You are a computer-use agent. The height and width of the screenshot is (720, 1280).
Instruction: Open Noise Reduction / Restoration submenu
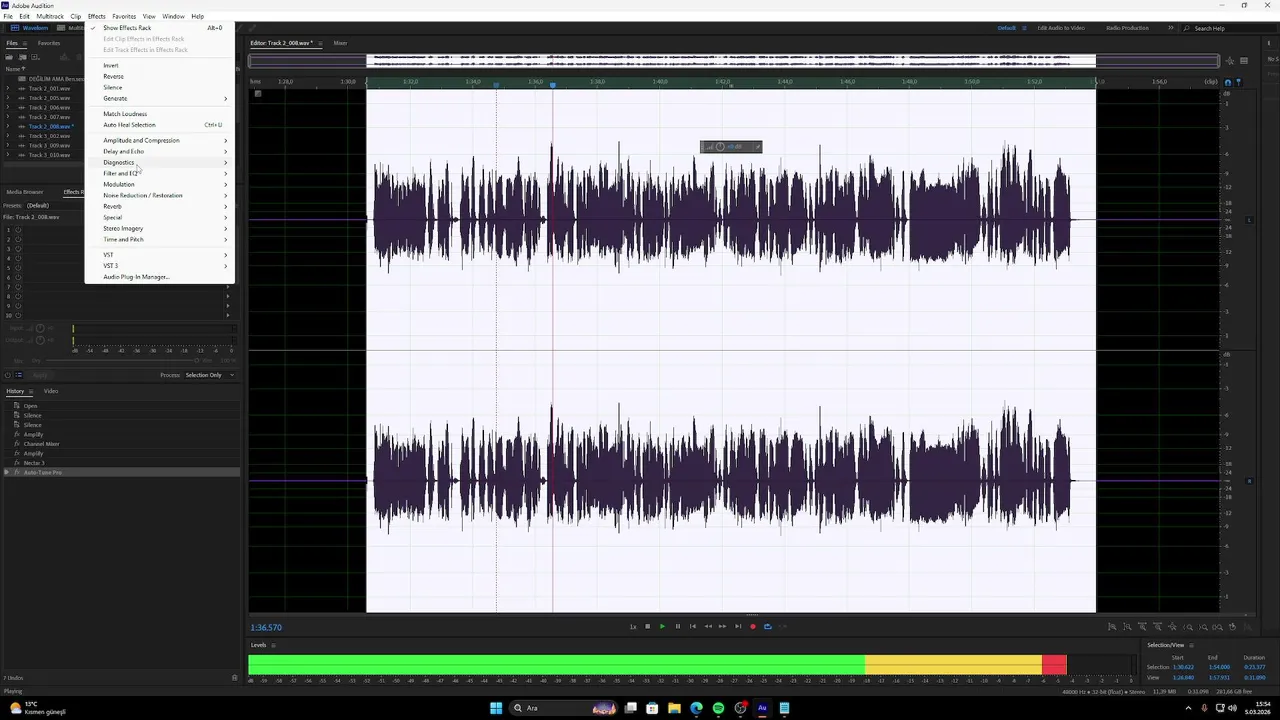160,195
